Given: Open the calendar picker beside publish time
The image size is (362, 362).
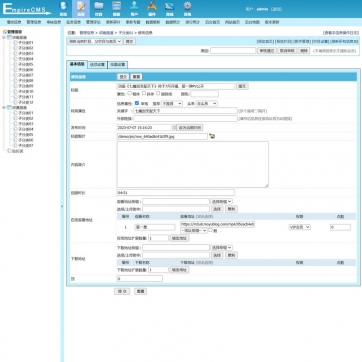Looking at the screenshot, I should click(x=174, y=128).
